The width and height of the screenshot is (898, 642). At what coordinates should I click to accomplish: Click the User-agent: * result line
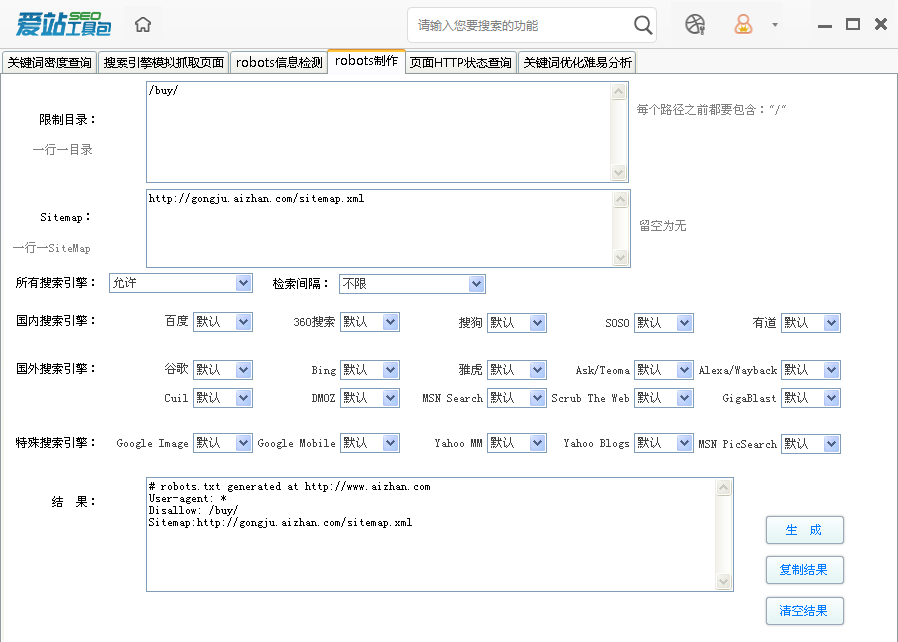tap(187, 498)
